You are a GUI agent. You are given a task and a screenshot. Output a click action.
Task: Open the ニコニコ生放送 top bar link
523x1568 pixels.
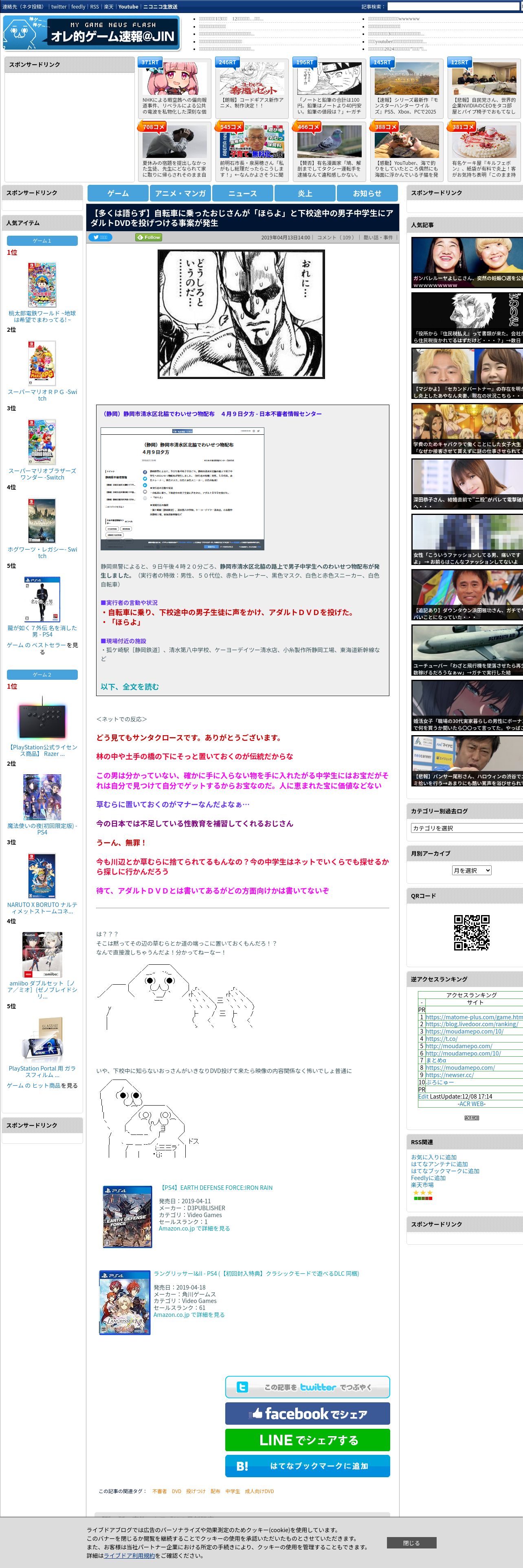[x=160, y=7]
